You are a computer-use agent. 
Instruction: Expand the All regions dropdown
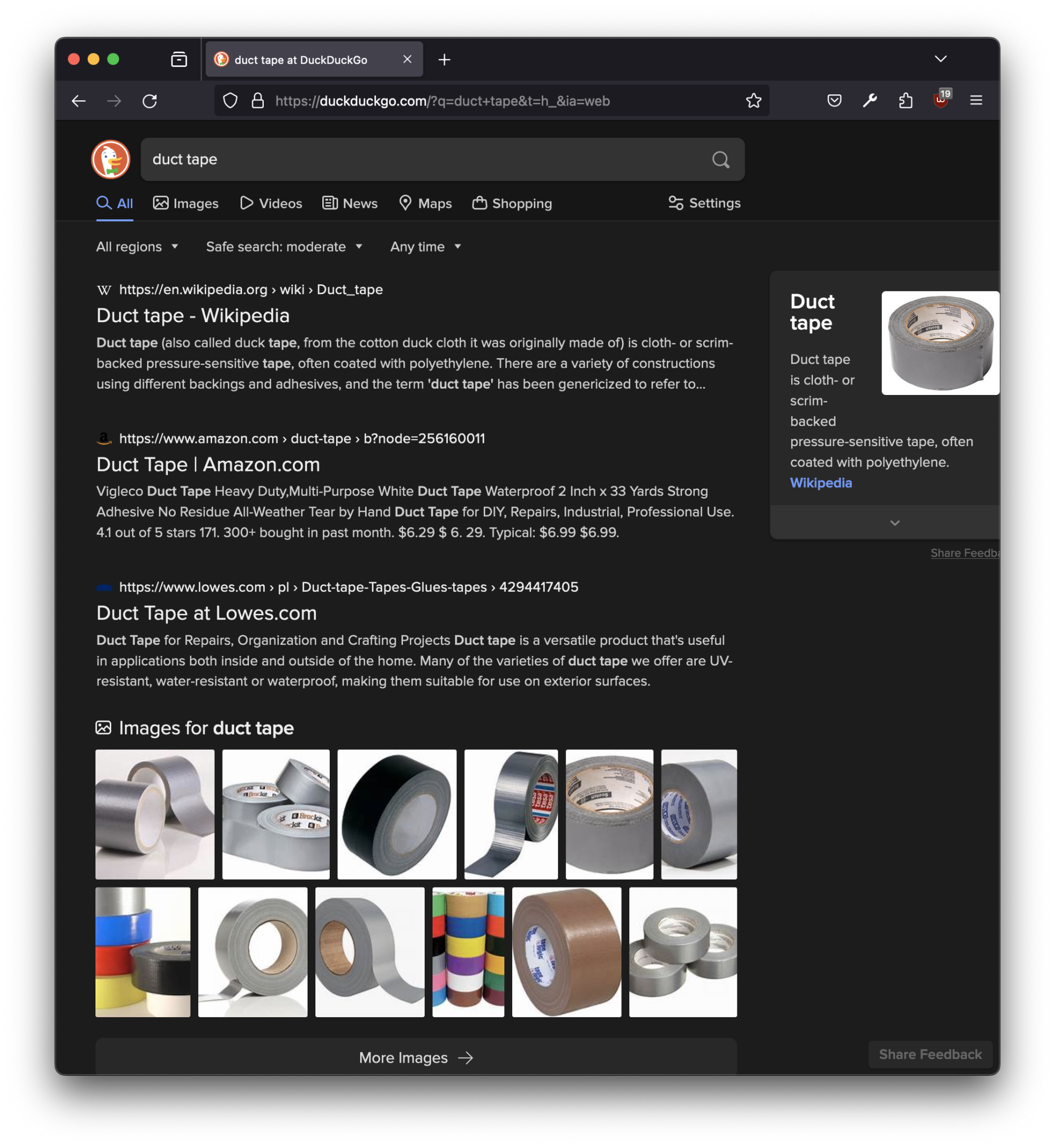tap(137, 246)
